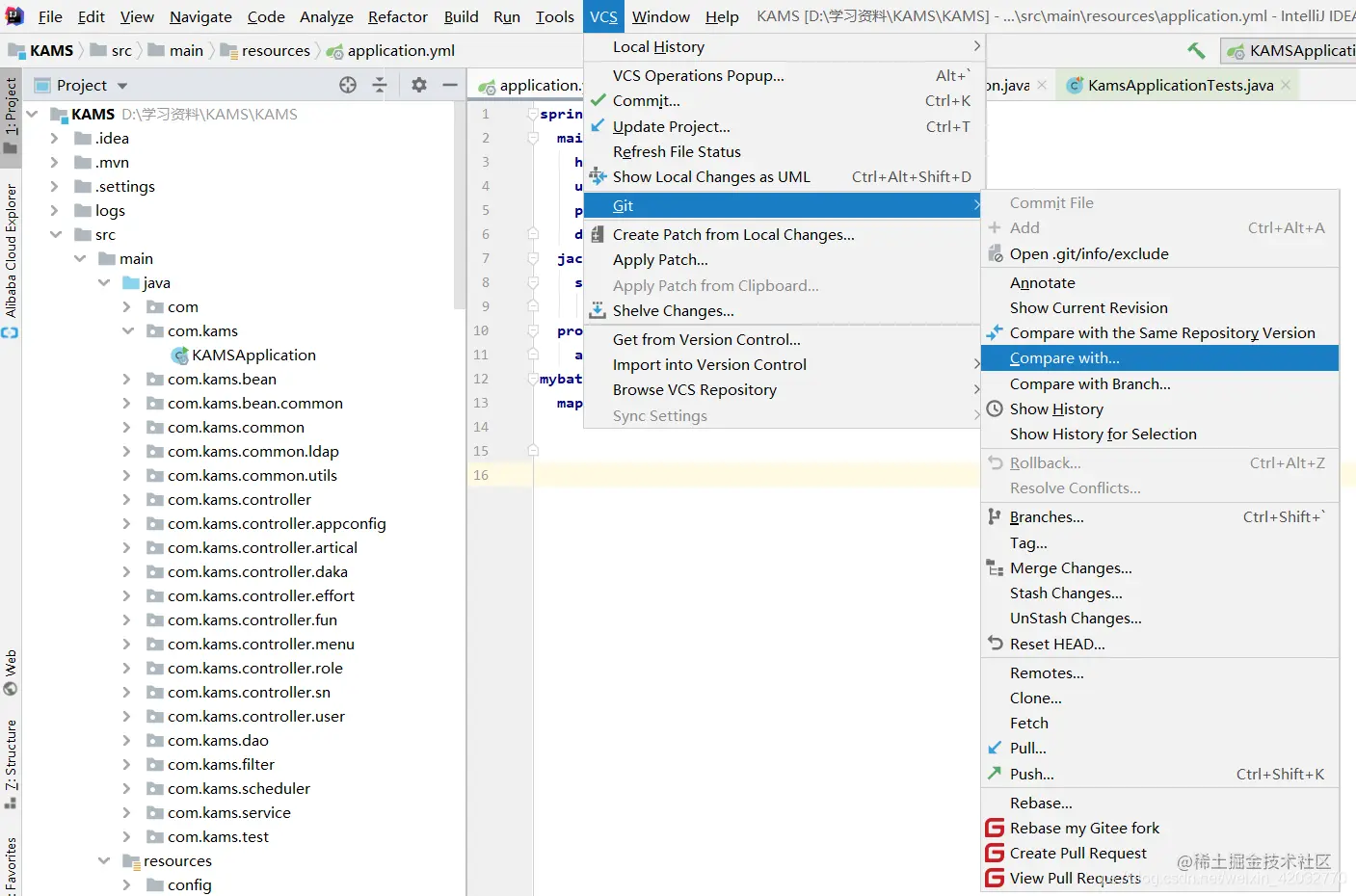The height and width of the screenshot is (896, 1356).
Task: Click the Create Patch icon in VCS menu
Action: (x=598, y=234)
